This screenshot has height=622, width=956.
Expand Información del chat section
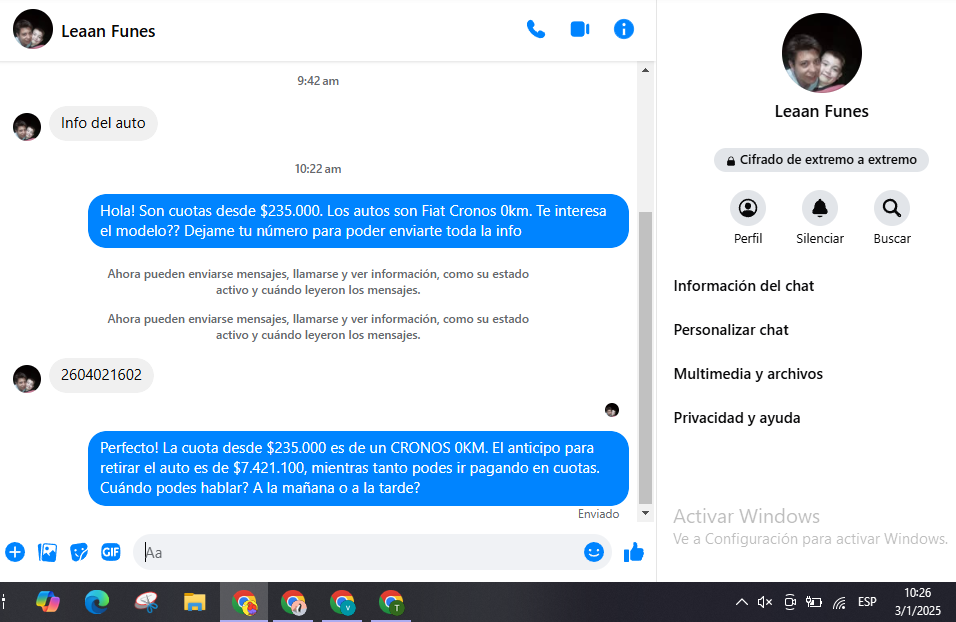[x=744, y=286]
